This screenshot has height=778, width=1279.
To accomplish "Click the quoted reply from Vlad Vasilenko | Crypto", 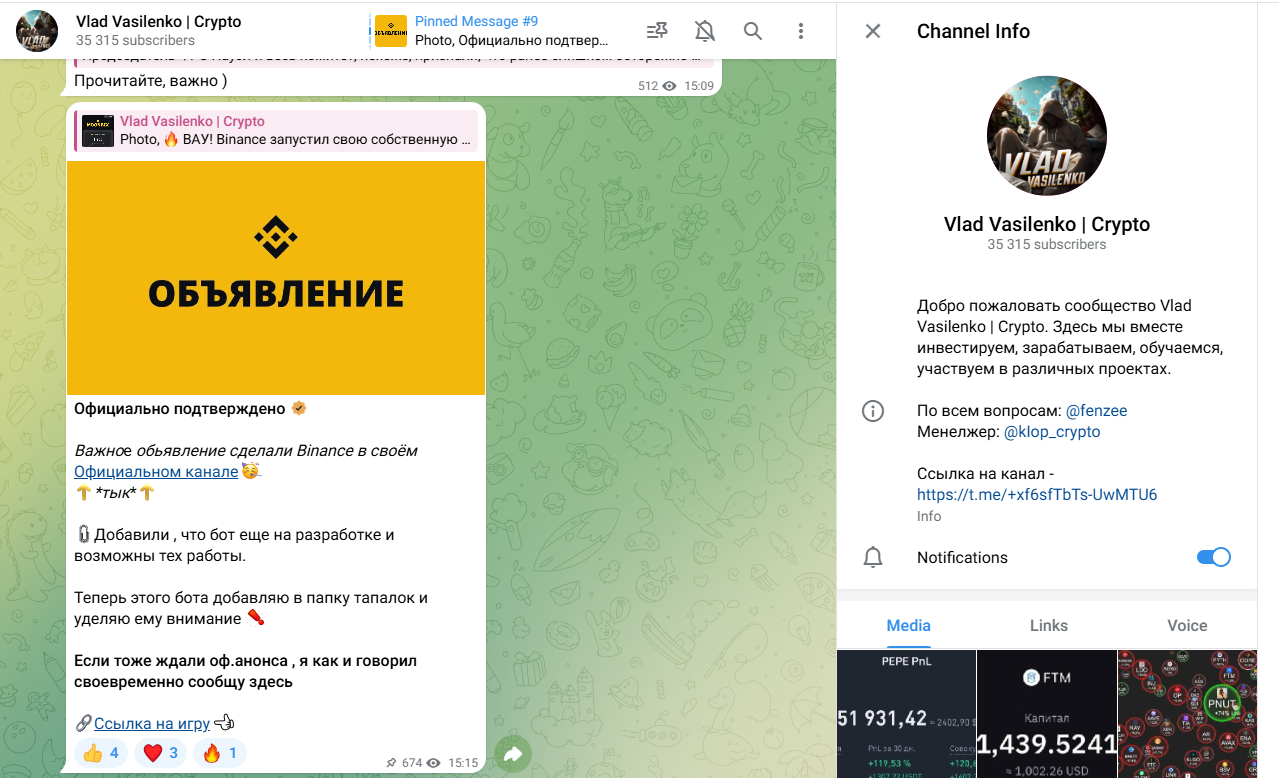I will 276,131.
